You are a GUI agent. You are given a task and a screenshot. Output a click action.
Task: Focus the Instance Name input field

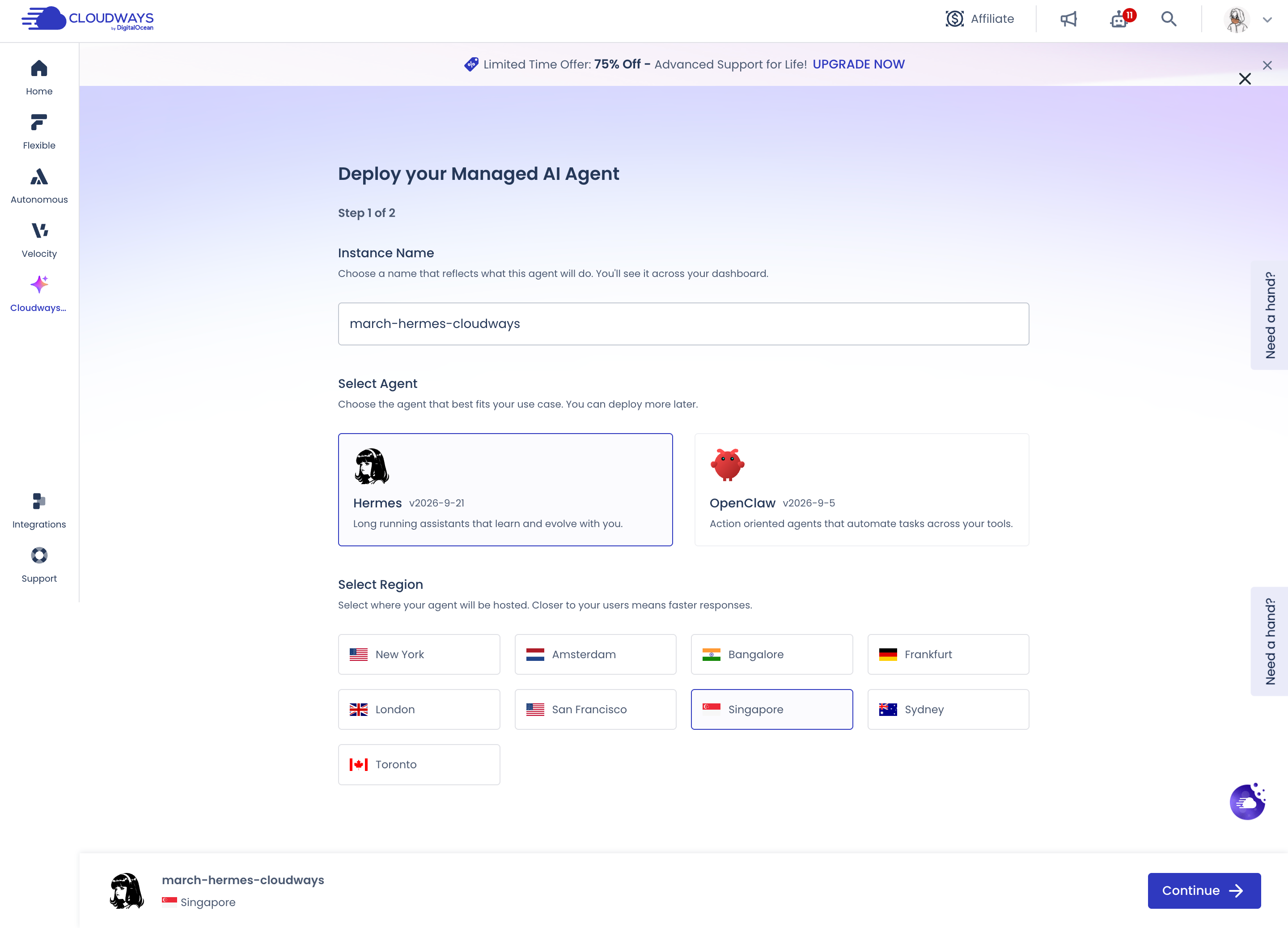point(683,324)
